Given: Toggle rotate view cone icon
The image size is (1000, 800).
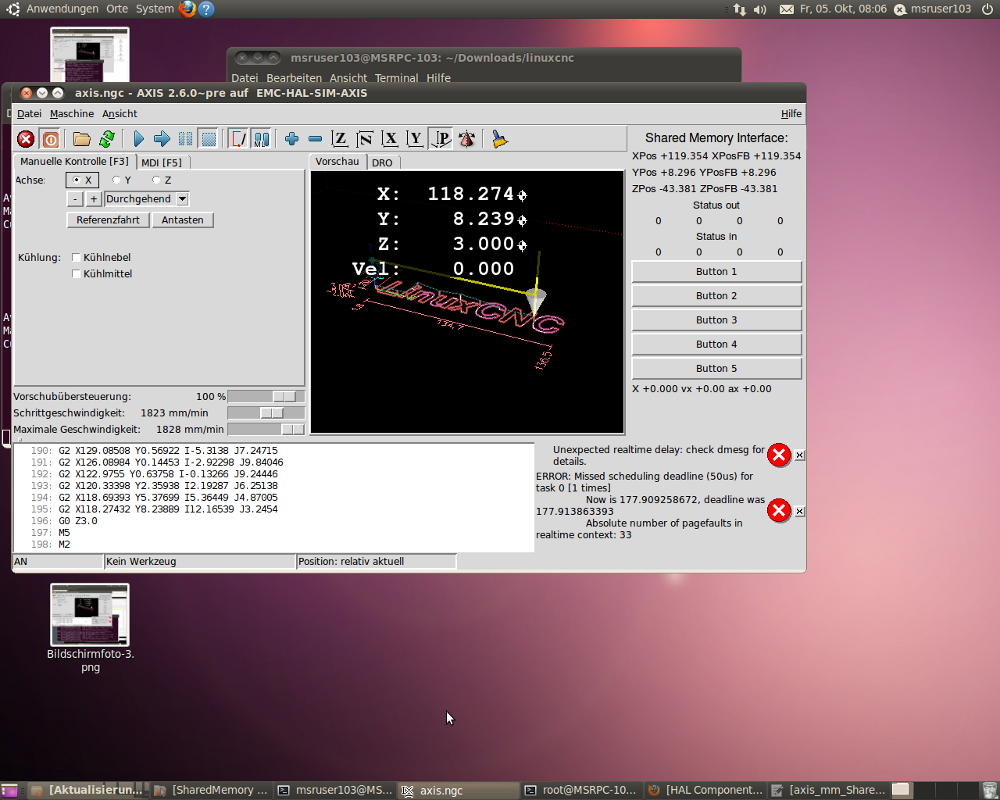Looking at the screenshot, I should (x=467, y=139).
